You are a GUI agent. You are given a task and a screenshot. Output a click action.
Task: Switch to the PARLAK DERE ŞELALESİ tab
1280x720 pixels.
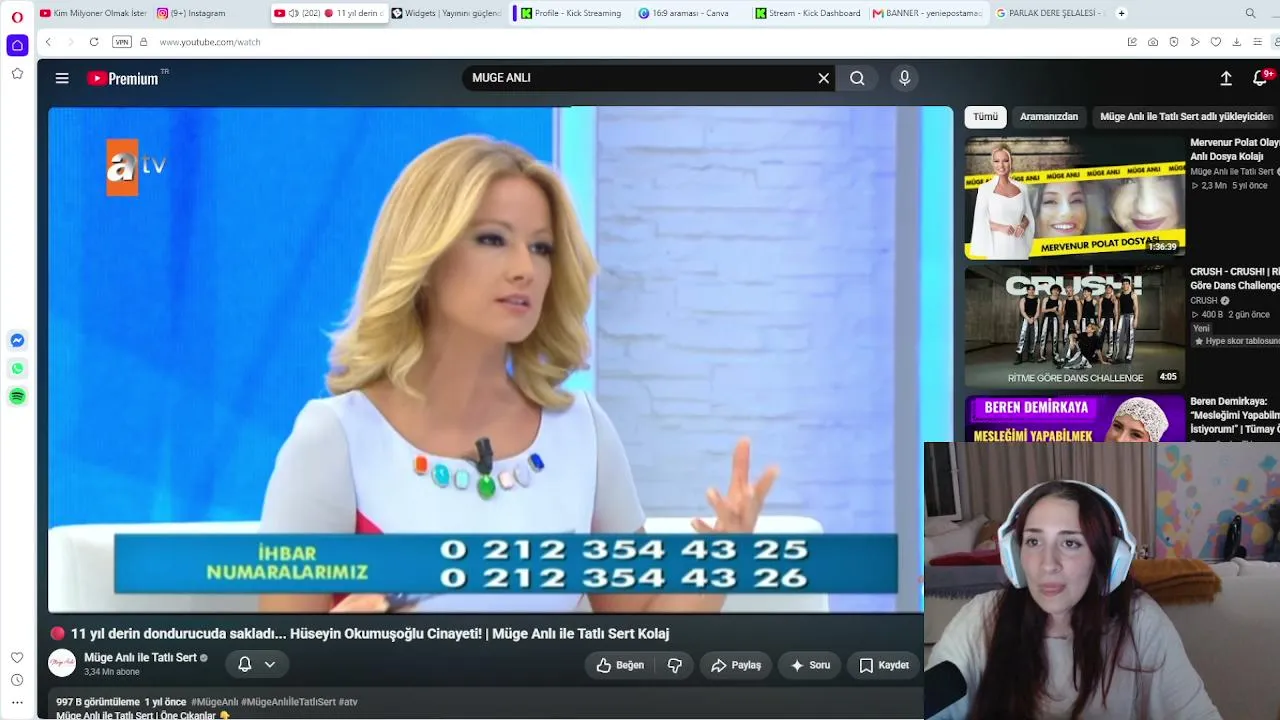pos(1048,13)
